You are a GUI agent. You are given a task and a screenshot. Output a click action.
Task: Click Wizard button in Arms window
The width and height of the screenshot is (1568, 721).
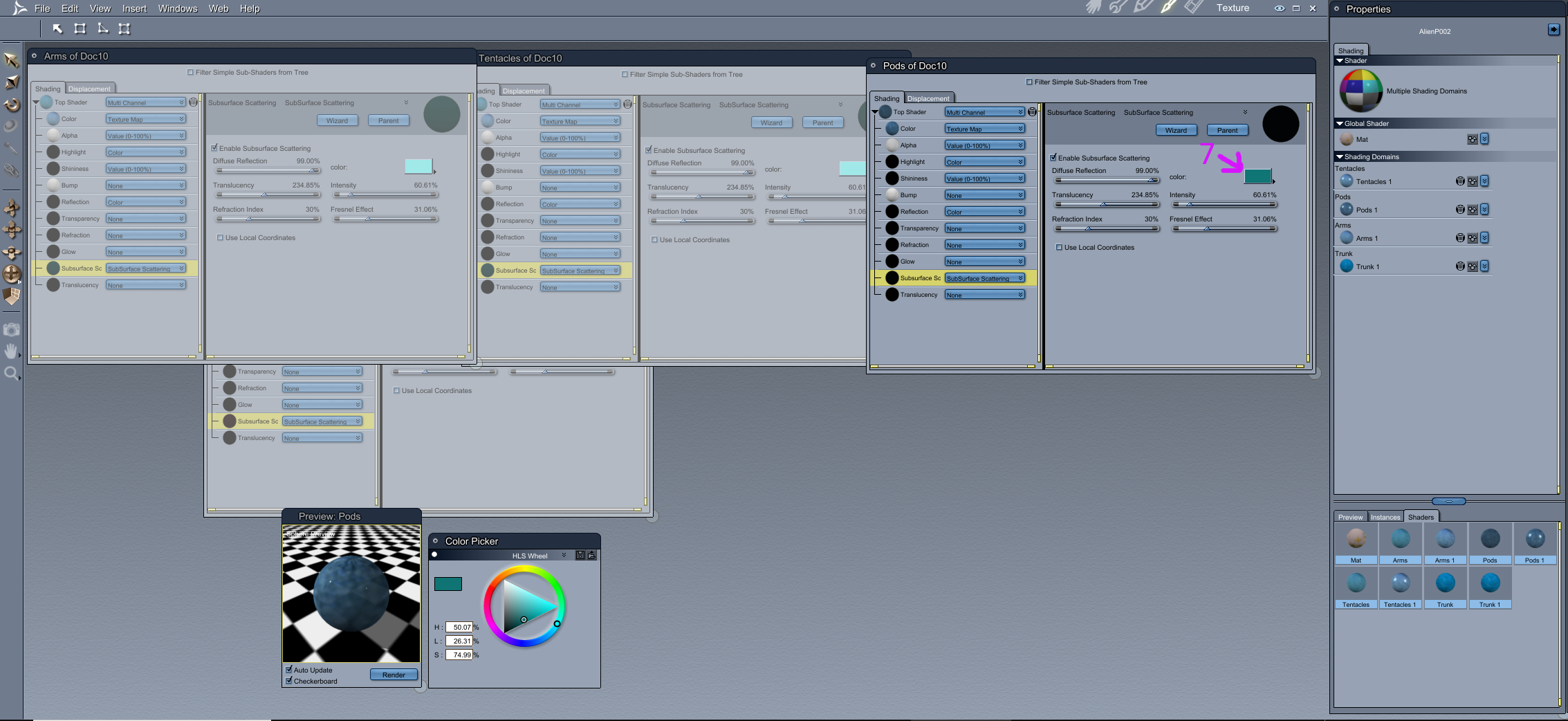pos(337,120)
